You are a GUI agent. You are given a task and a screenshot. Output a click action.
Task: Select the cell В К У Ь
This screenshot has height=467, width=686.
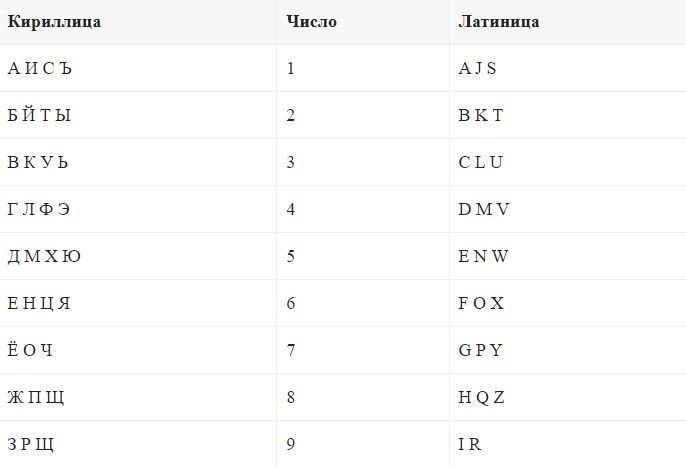(x=138, y=162)
